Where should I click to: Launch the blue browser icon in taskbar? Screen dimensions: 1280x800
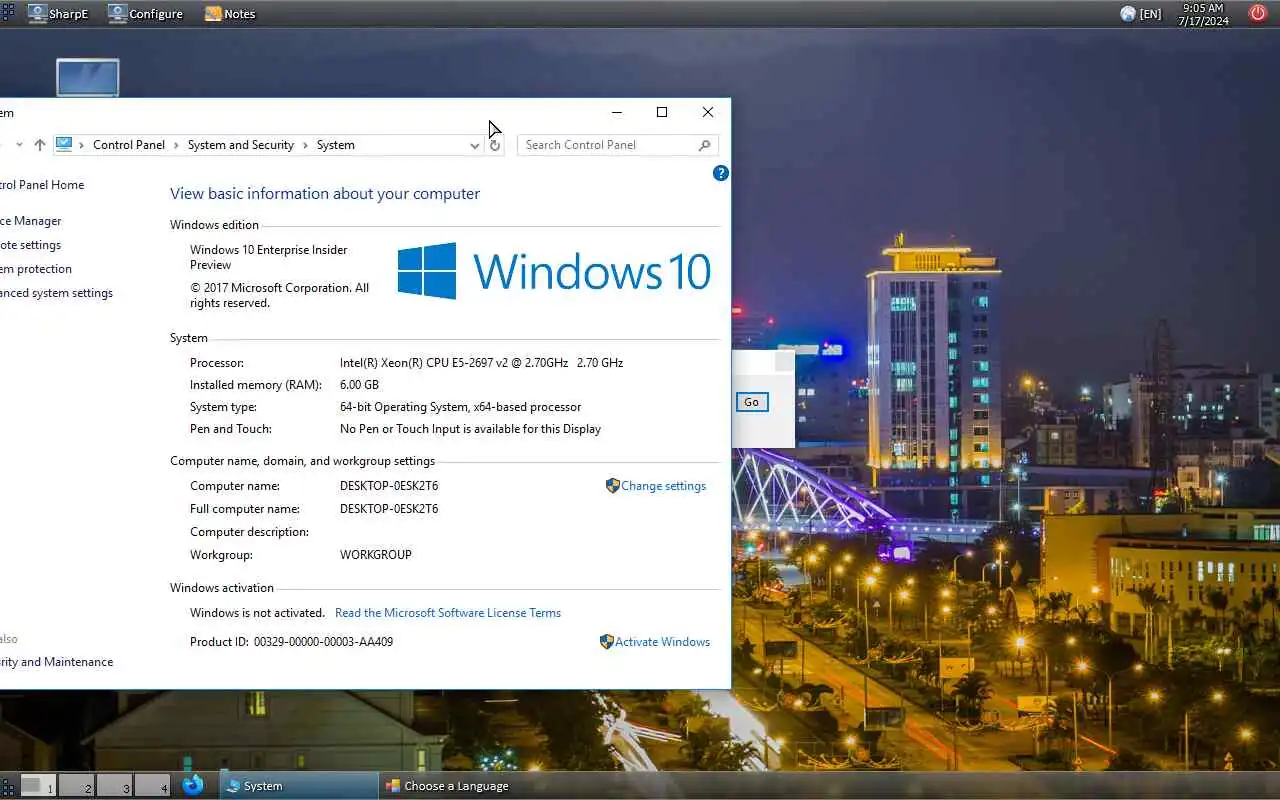point(193,785)
